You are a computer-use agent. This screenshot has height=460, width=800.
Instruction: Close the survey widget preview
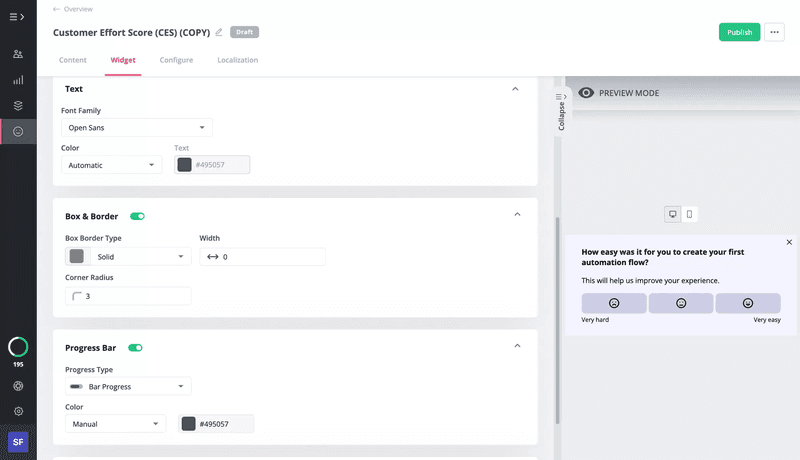[789, 242]
